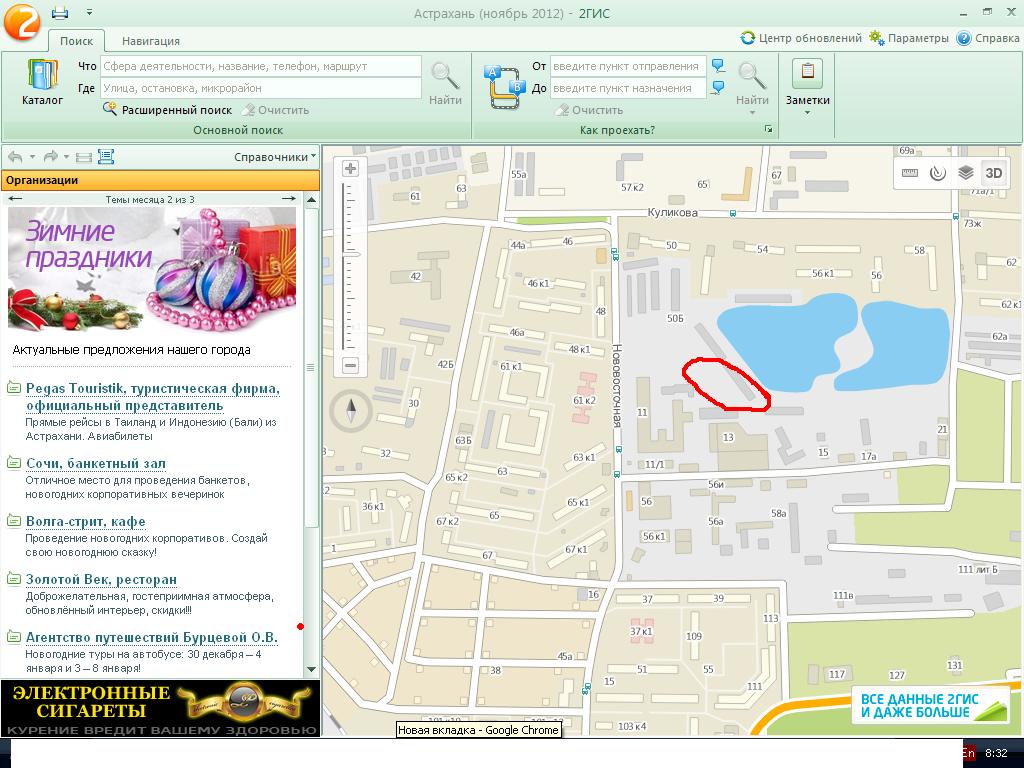Go forward in the directory panel history
The image size is (1024, 768).
(50, 157)
